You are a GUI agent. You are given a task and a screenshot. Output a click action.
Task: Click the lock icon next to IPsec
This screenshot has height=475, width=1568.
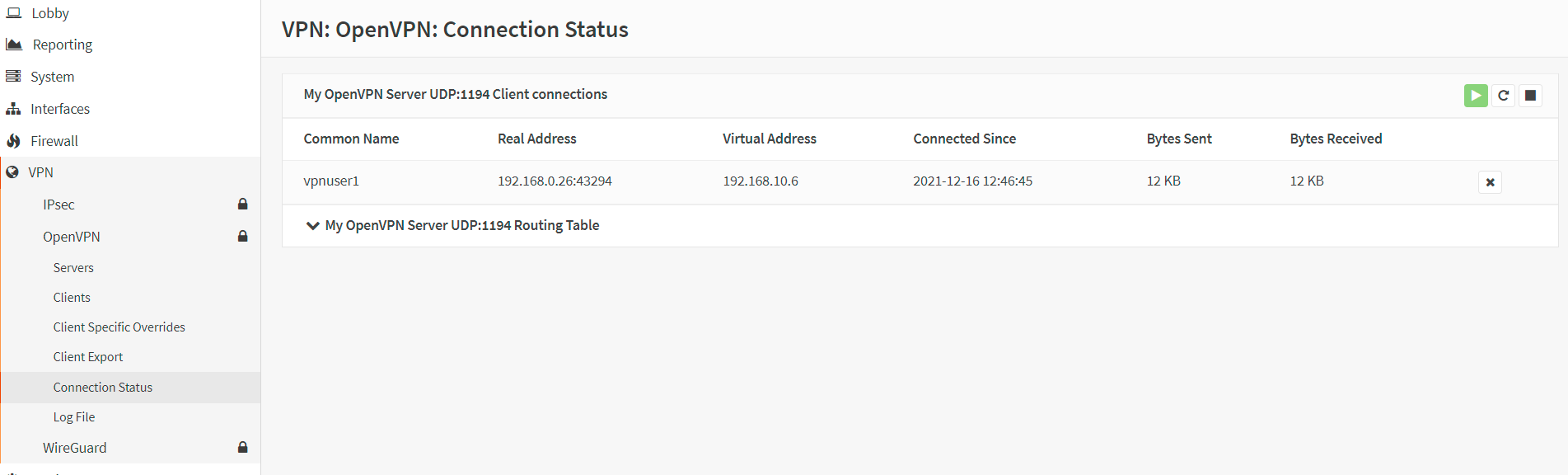coord(243,204)
